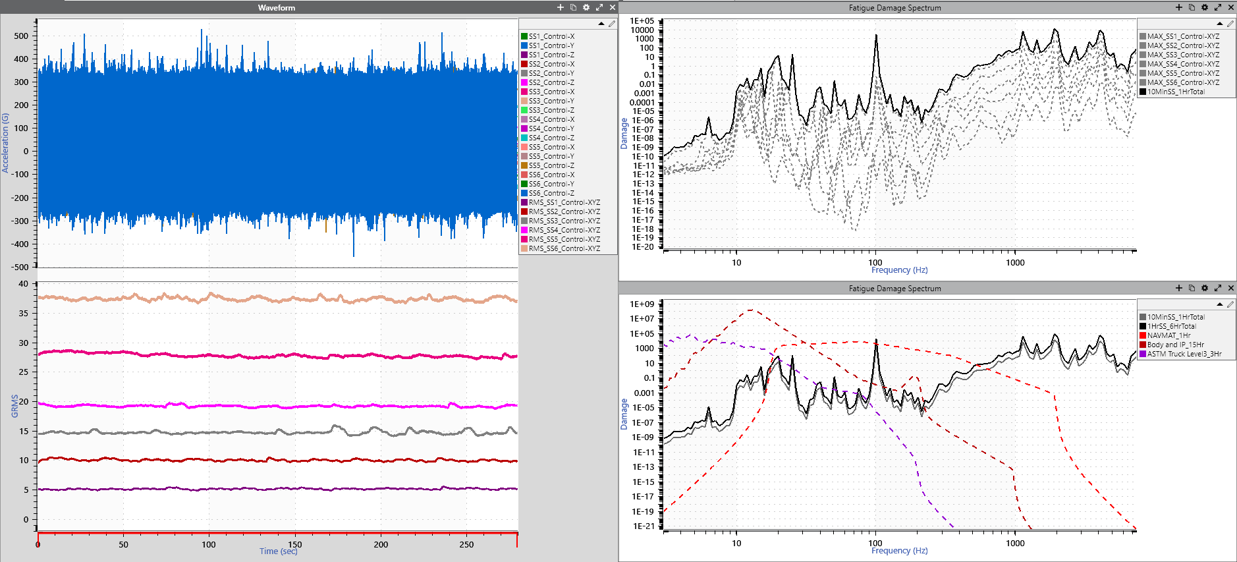This screenshot has height=562, width=1237.
Task: Copy the top Fatigue Damage Spectrum graph
Action: [x=1192, y=7]
